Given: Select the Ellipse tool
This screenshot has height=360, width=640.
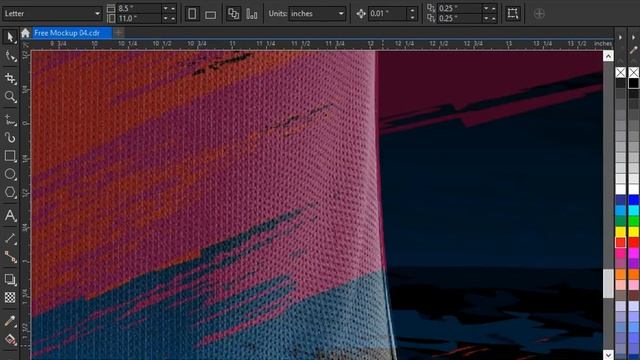Looking at the screenshot, I should pyautogui.click(x=10, y=174).
